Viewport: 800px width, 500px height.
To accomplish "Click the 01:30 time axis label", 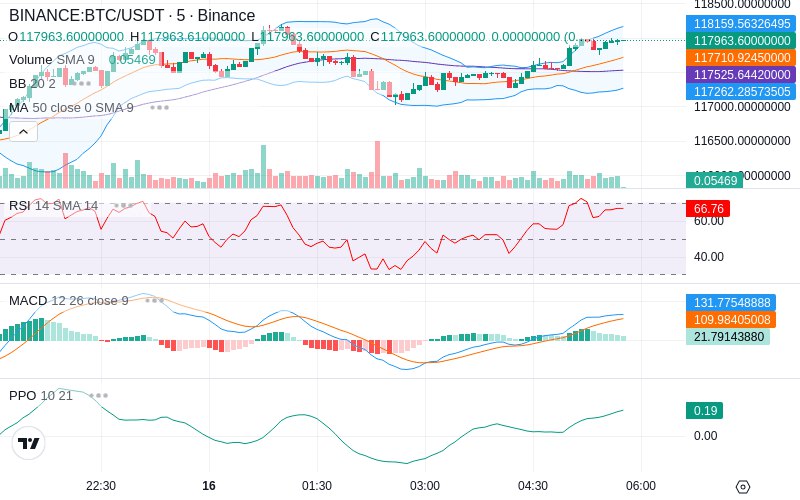I will [x=317, y=486].
